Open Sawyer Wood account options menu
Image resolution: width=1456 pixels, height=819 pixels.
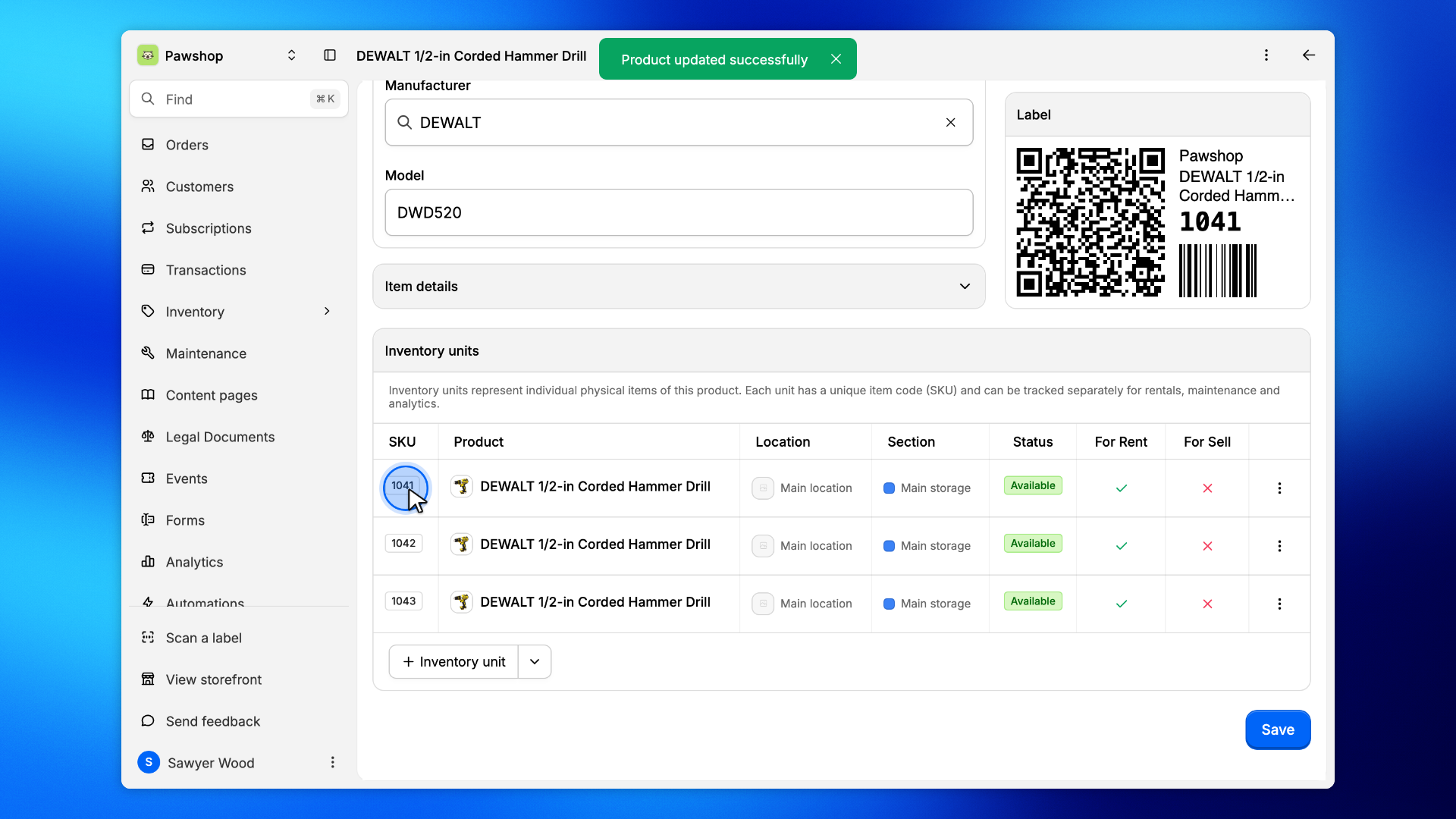[x=332, y=763]
